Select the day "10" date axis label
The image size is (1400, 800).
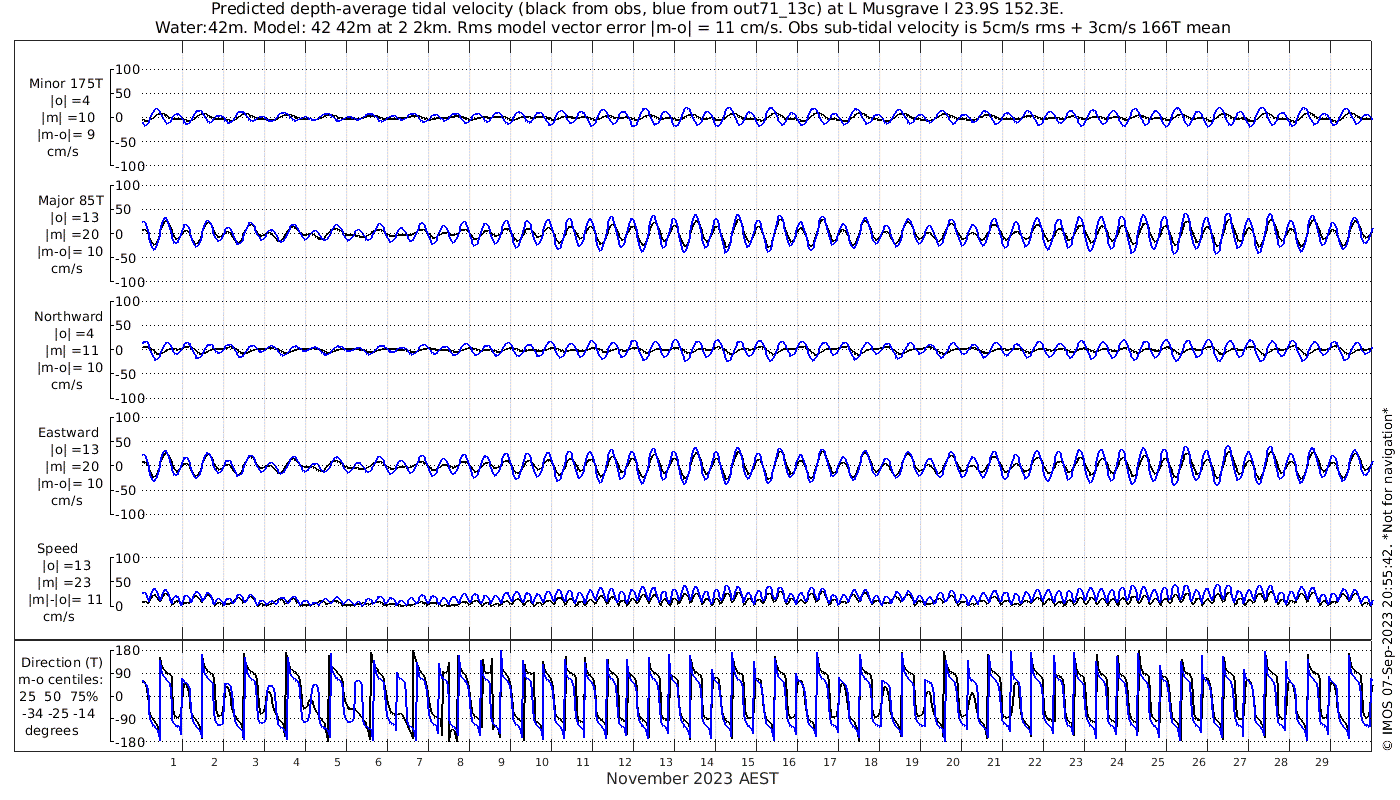tap(542, 762)
